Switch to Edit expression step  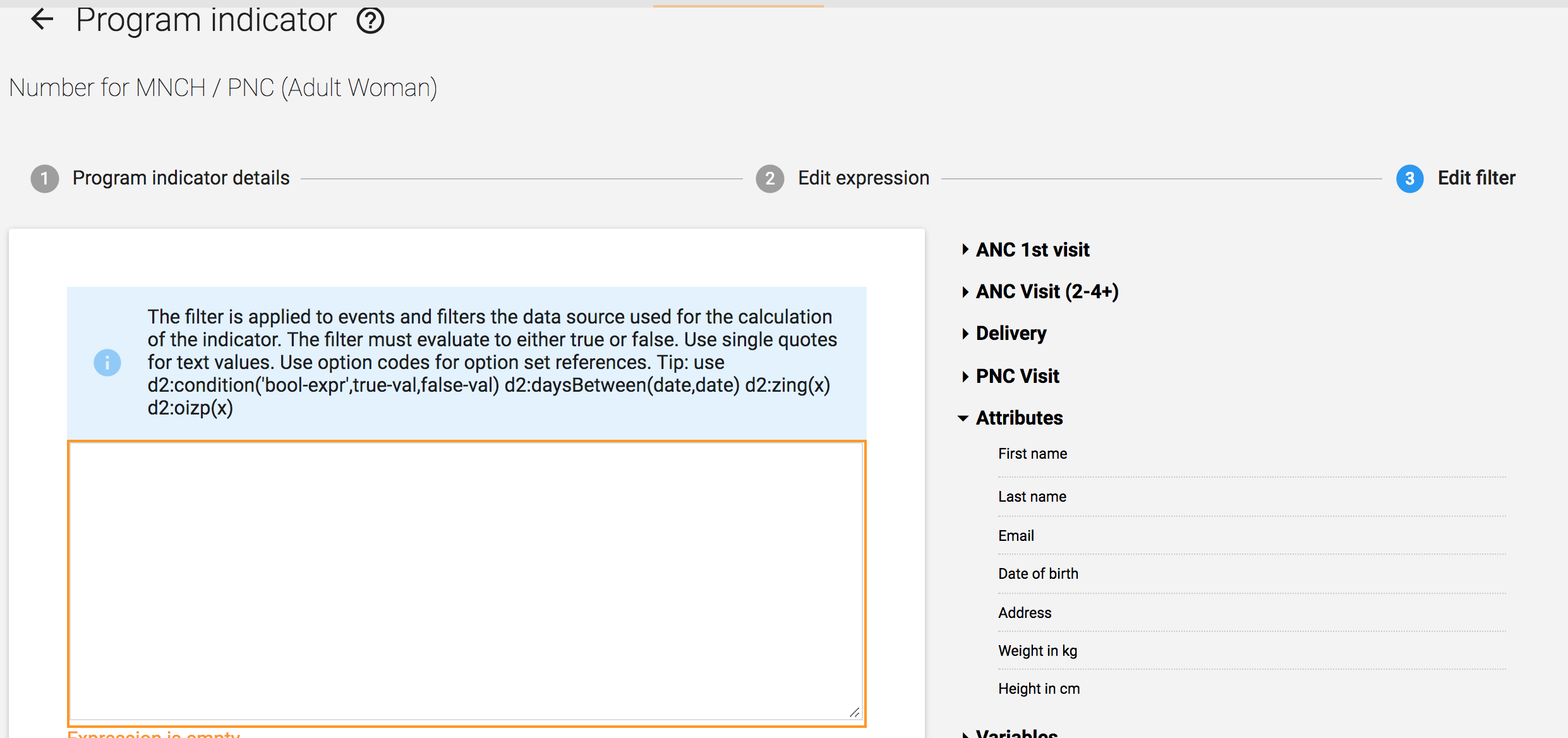click(x=863, y=178)
